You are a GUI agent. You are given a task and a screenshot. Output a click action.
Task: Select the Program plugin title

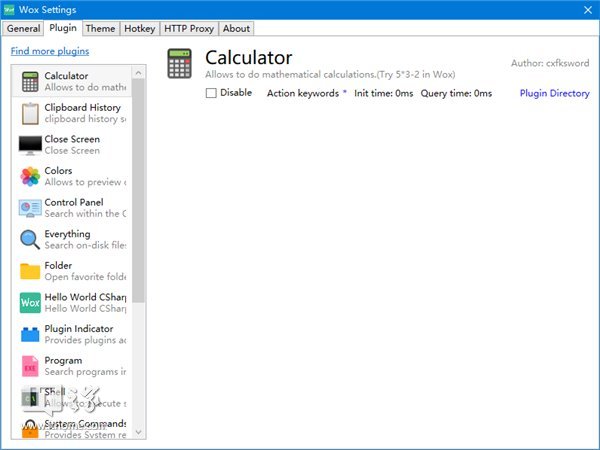click(x=63, y=360)
